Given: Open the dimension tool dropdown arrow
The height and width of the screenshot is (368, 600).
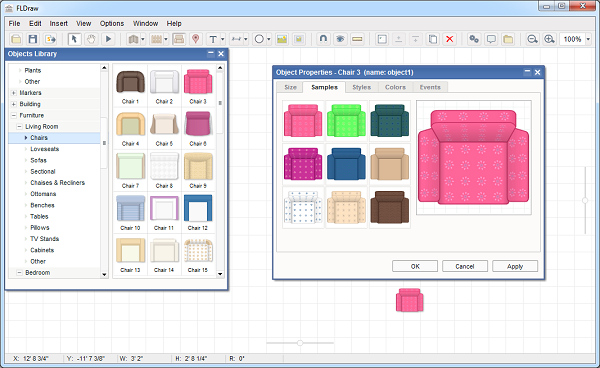Looking at the screenshot, I should [x=246, y=39].
